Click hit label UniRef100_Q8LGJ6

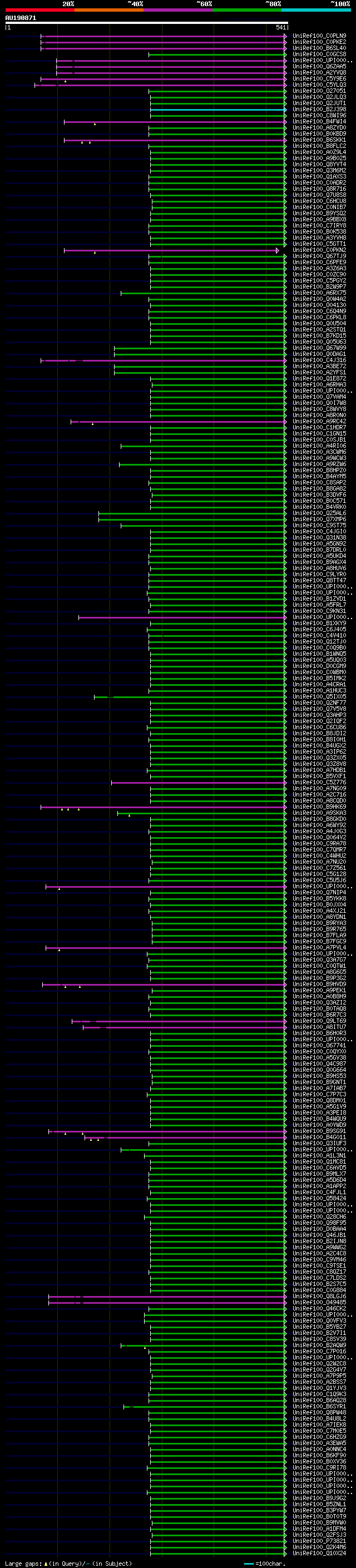[x=319, y=1296]
